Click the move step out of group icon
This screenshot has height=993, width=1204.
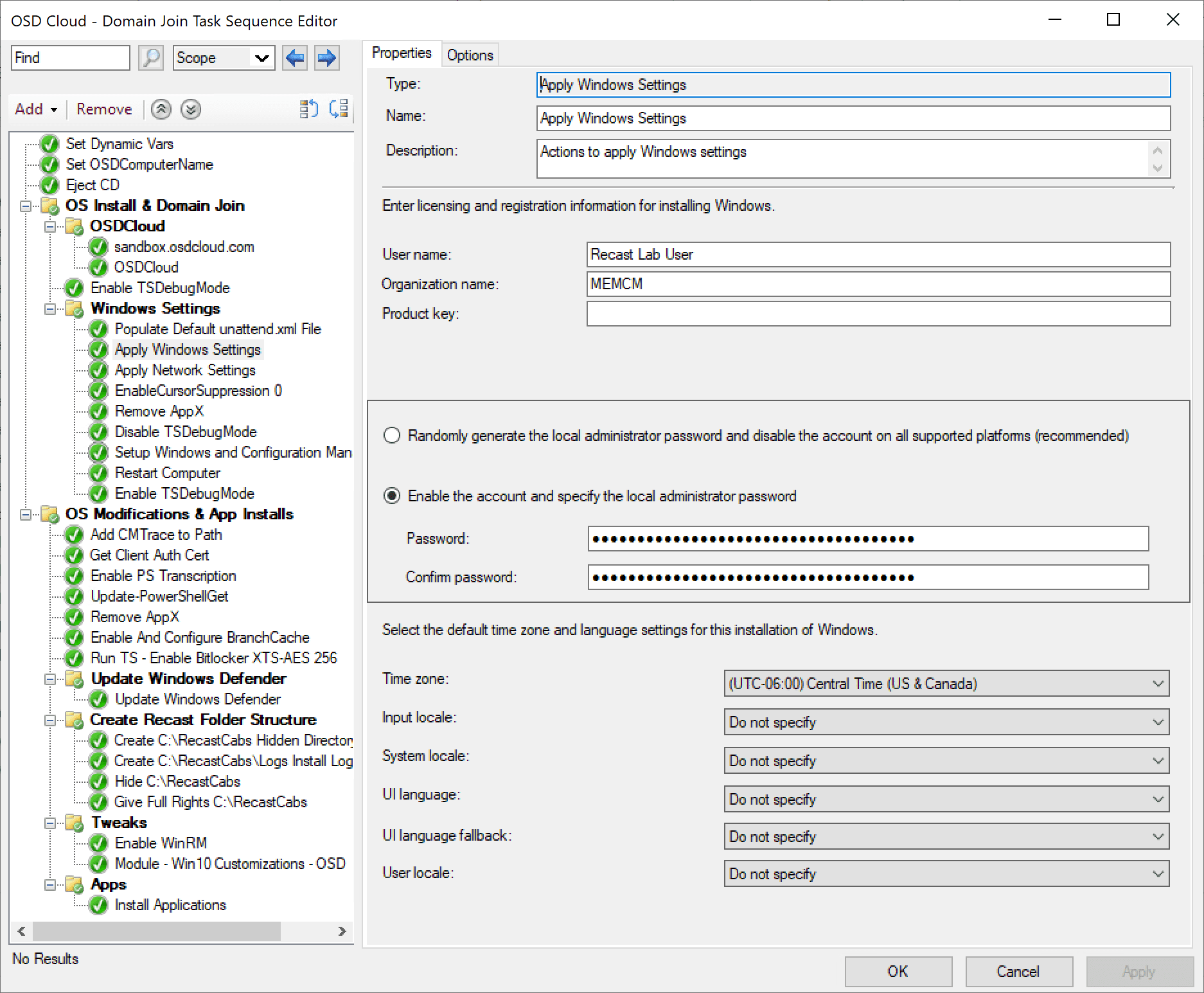click(x=308, y=109)
